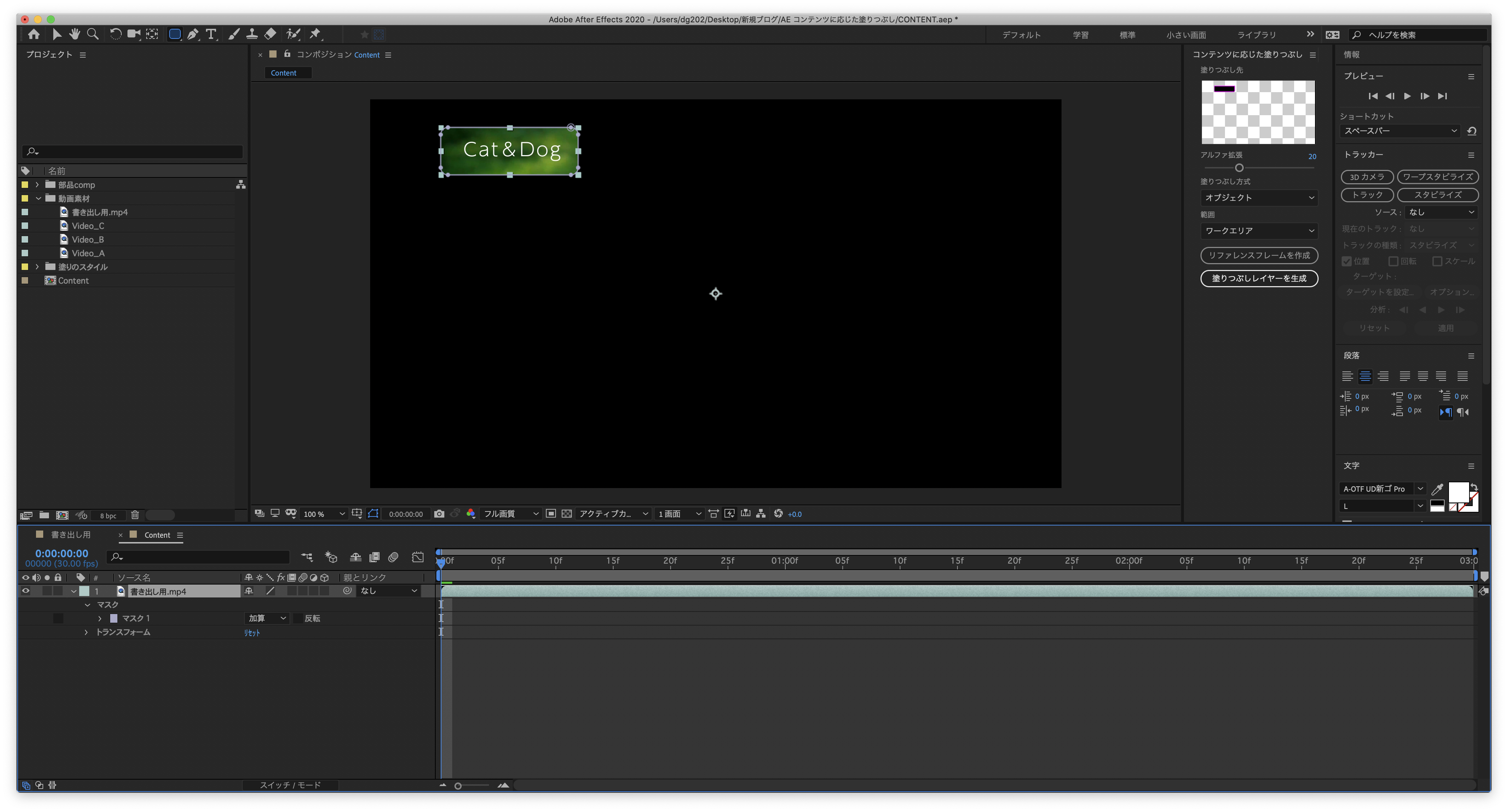This screenshot has height=812, width=1508.
Task: Click the eyedropper in the Character panel
Action: click(x=1437, y=489)
